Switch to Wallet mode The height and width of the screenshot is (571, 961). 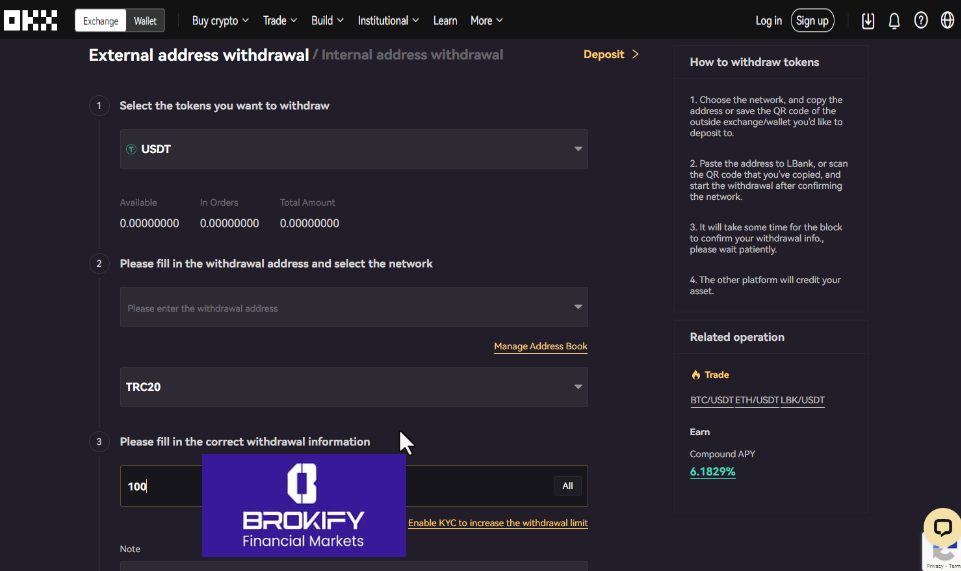tap(145, 21)
